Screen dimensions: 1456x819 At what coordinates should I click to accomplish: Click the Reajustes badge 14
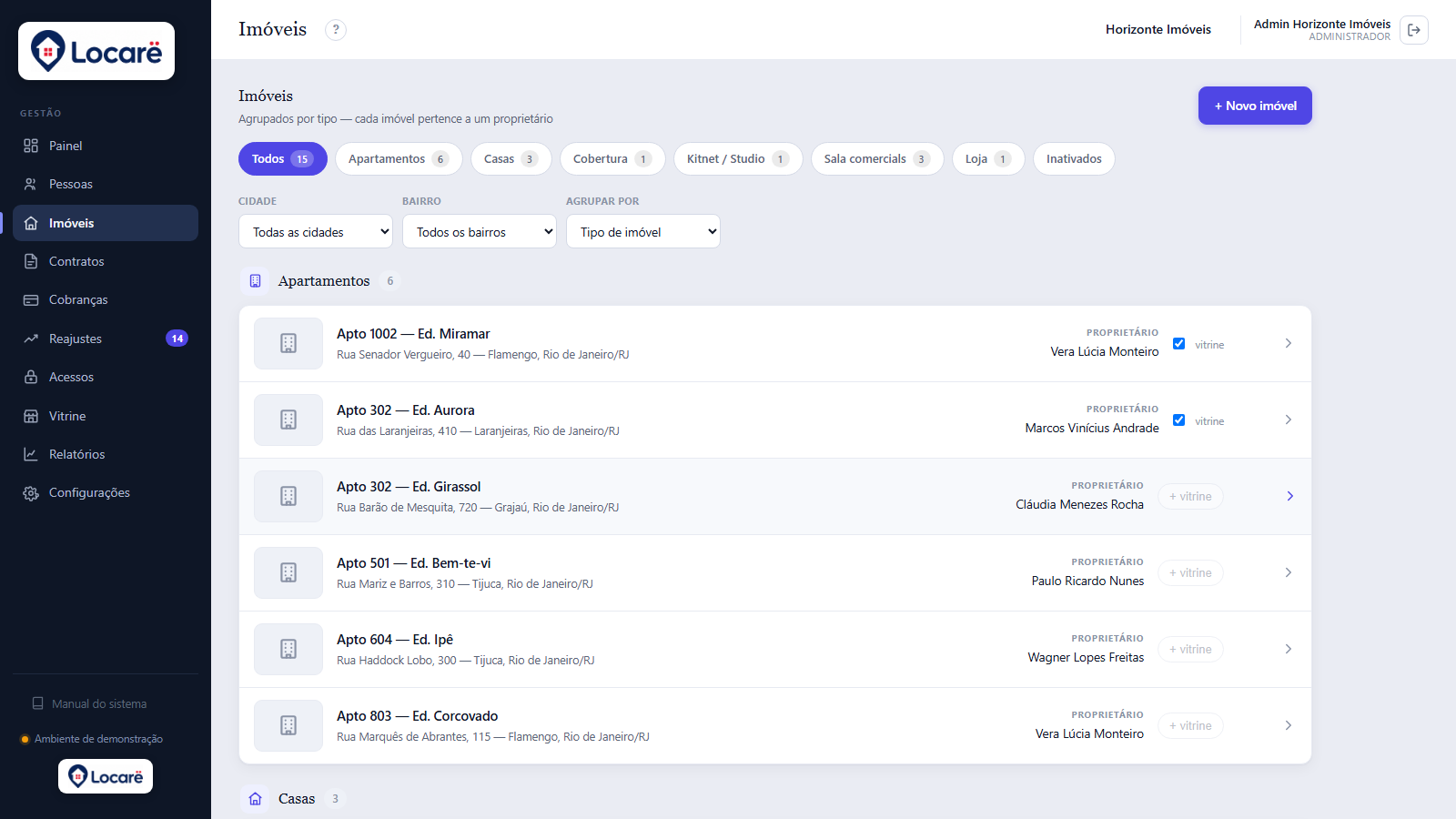pyautogui.click(x=177, y=339)
